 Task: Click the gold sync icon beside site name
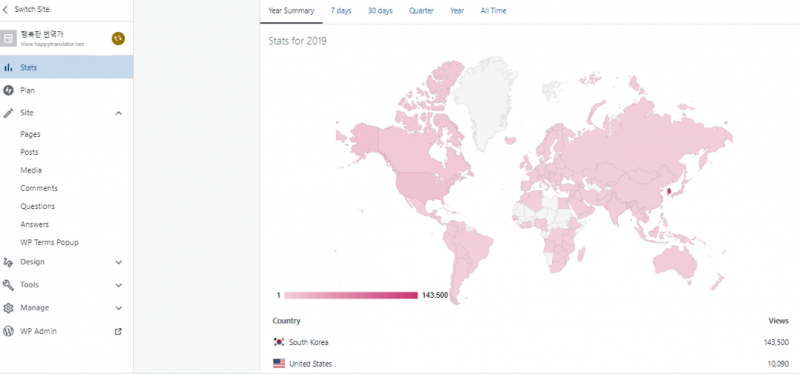pyautogui.click(x=118, y=38)
